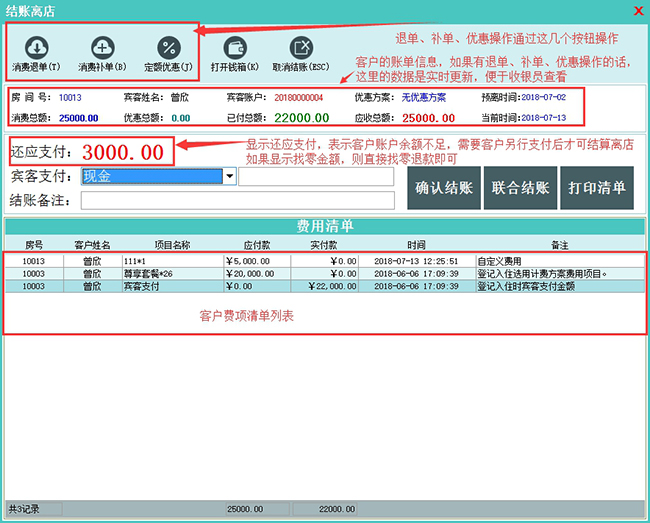Click the 消费补单(B) add-charge icon
The image size is (650, 523).
pos(103,48)
